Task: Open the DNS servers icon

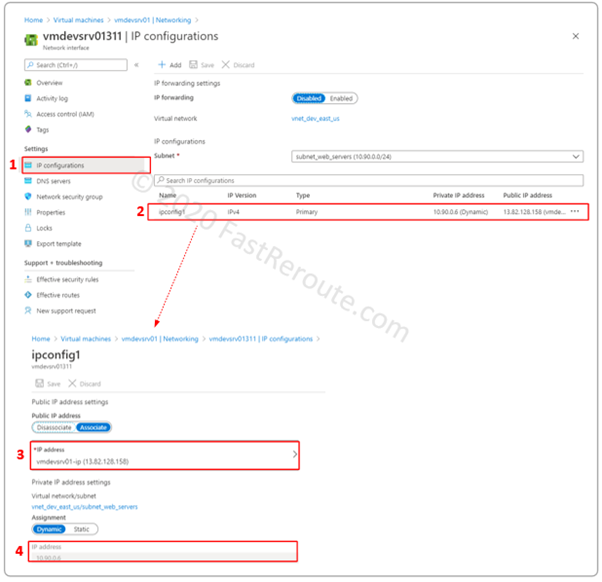Action: (x=28, y=181)
